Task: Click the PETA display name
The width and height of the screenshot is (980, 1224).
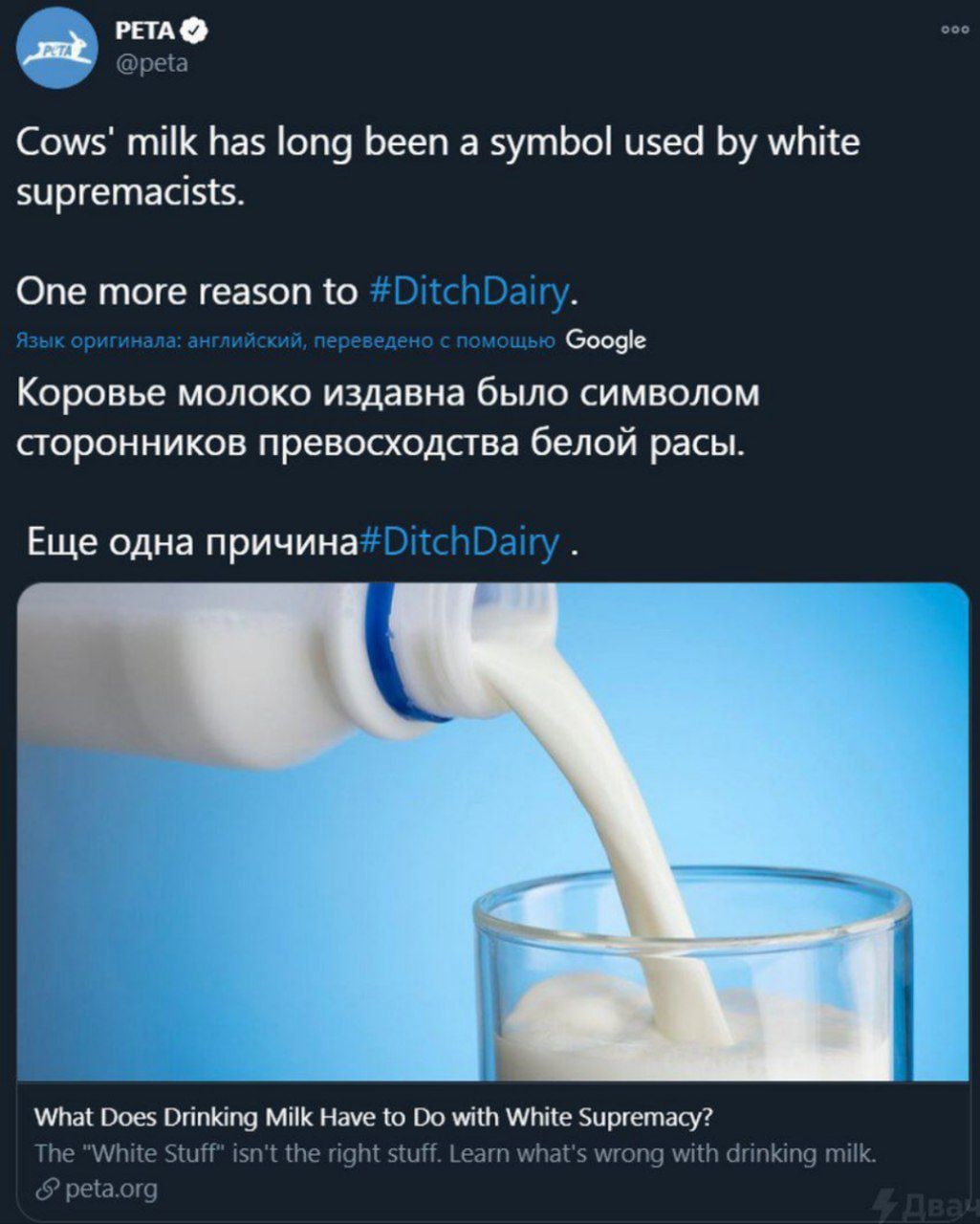Action: [x=144, y=32]
